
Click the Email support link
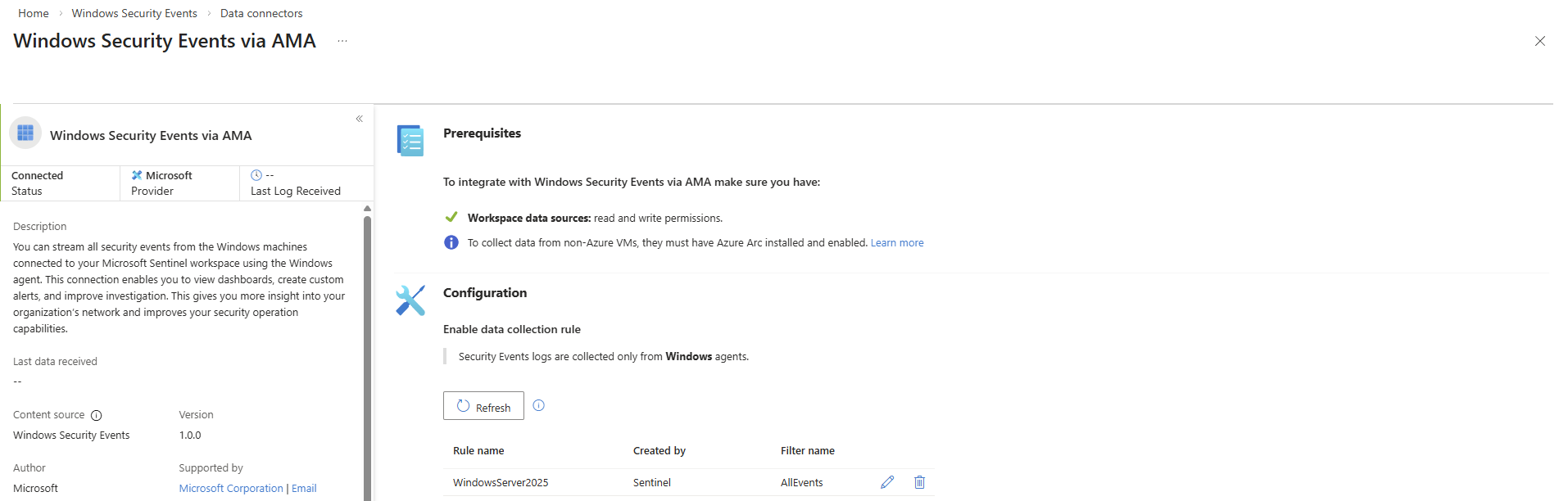[304, 489]
